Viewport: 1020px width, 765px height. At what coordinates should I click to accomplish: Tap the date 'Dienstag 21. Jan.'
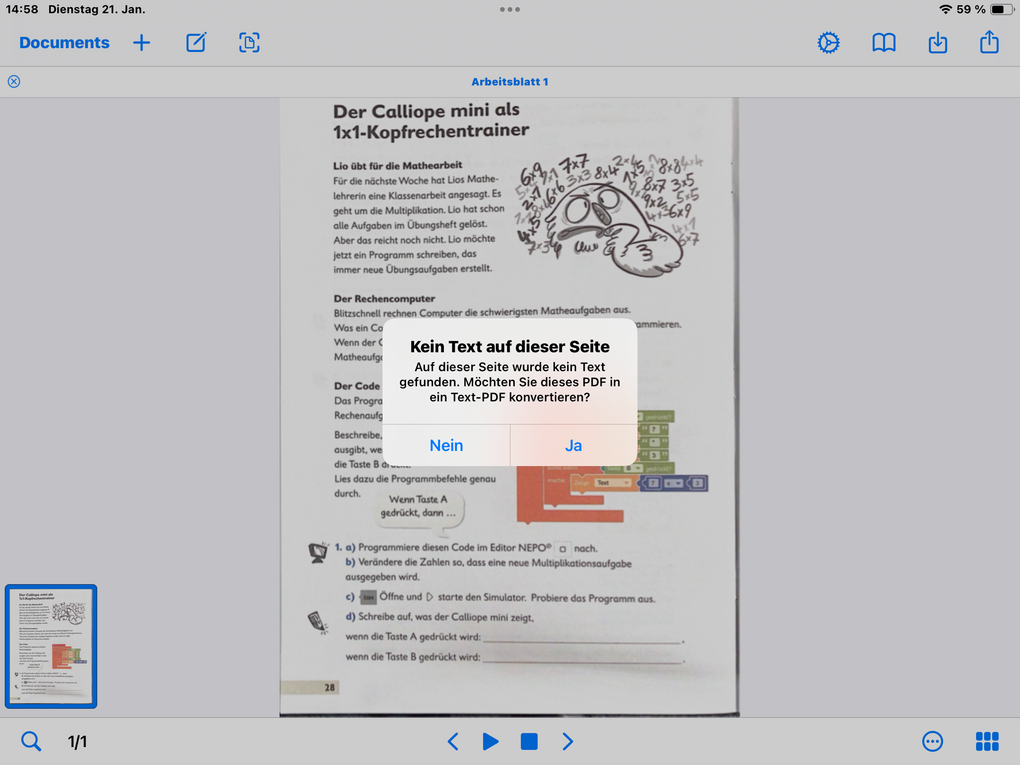coord(97,9)
